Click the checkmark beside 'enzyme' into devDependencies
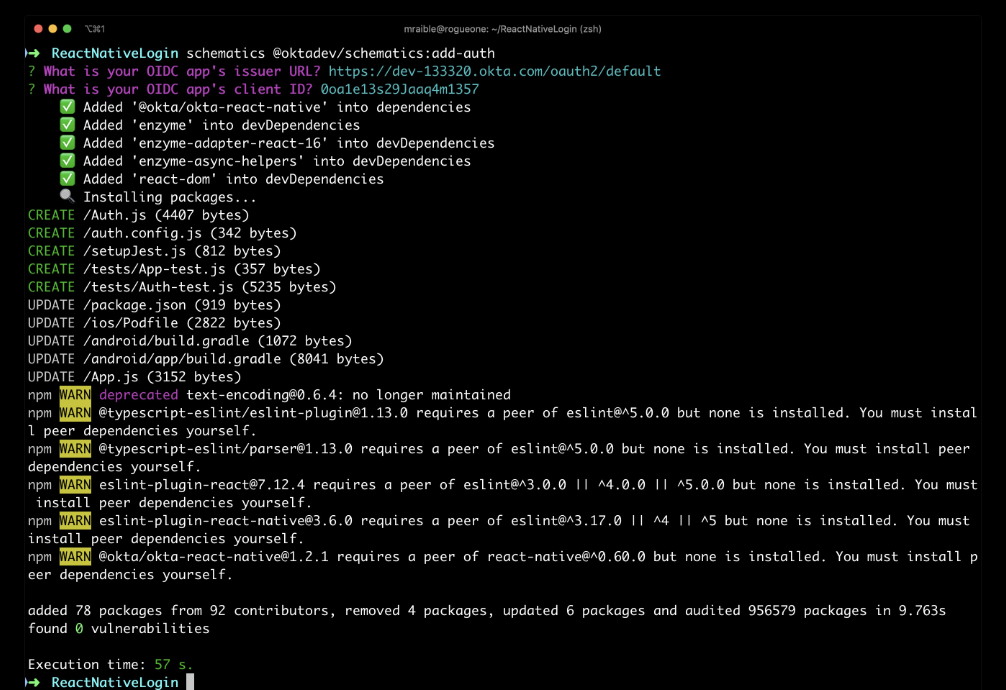 pyautogui.click(x=67, y=125)
